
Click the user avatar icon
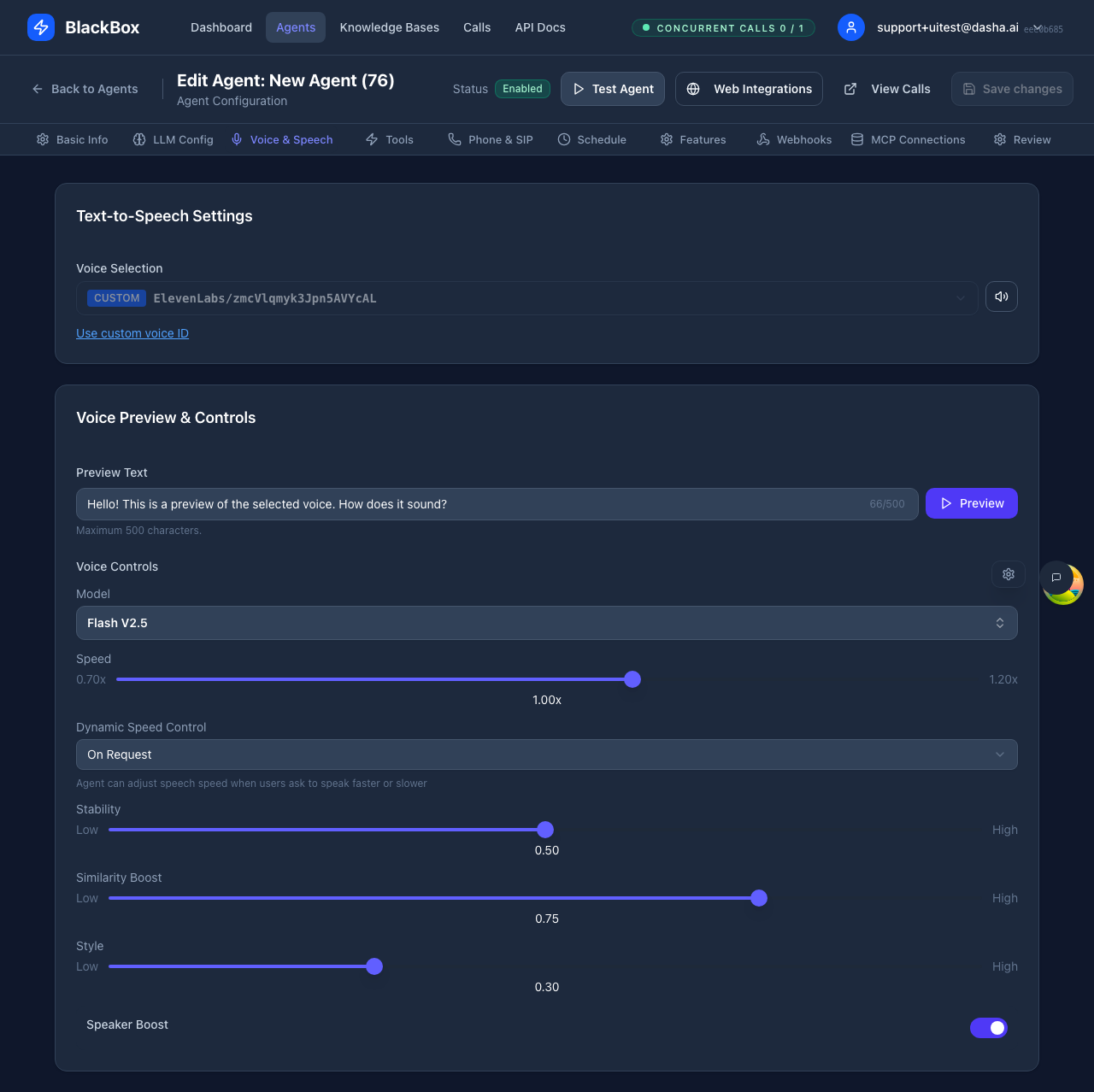coord(850,26)
